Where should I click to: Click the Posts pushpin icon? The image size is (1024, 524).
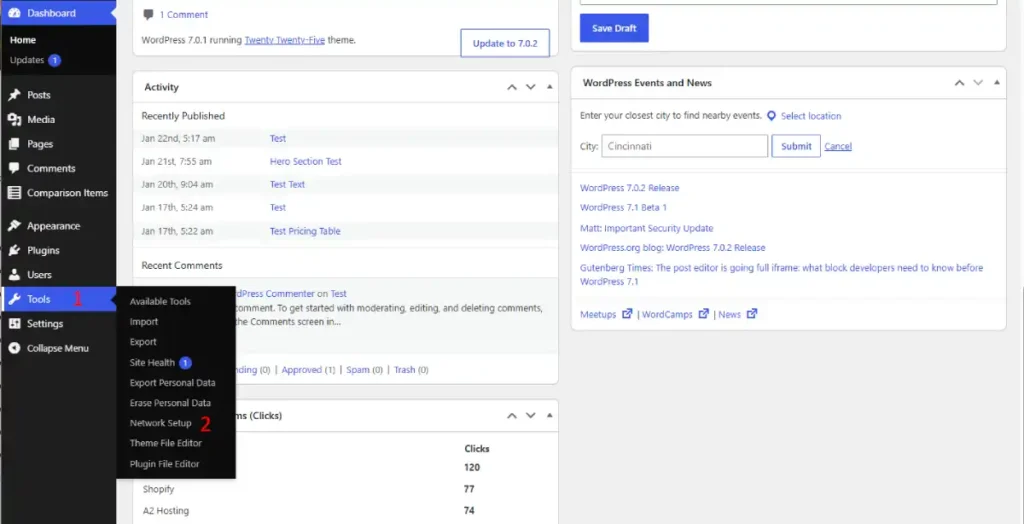click(14, 95)
